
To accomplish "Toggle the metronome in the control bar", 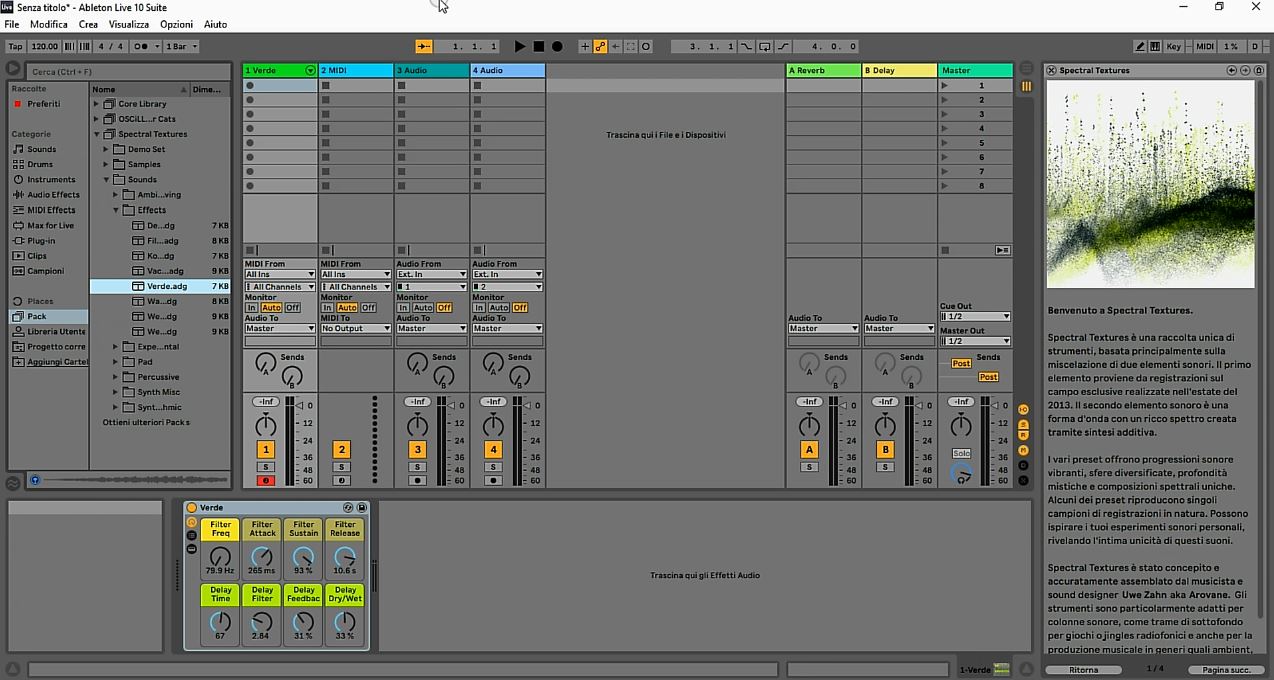I will coord(143,46).
